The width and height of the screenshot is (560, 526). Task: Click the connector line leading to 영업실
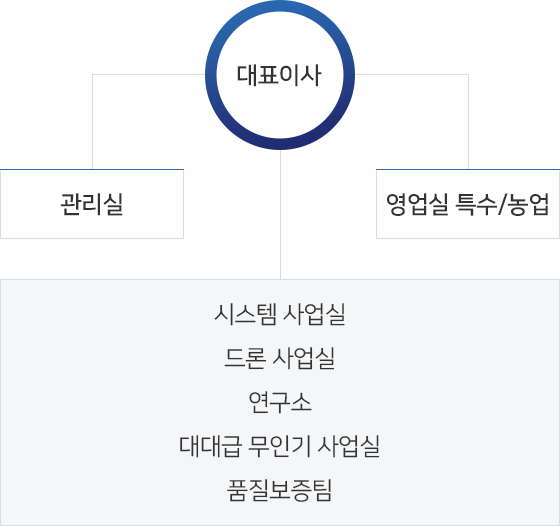pyautogui.click(x=468, y=121)
